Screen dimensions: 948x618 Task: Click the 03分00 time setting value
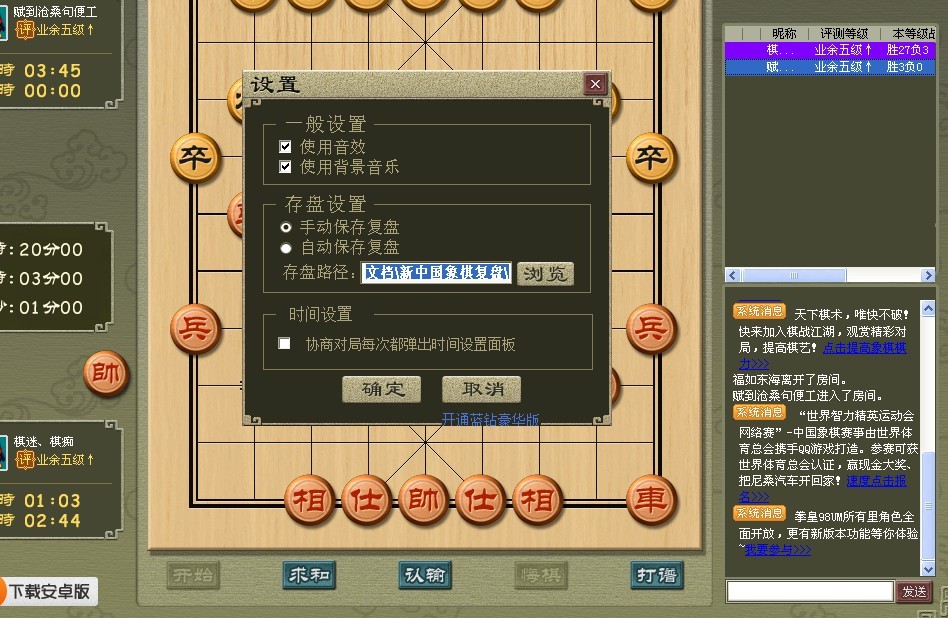[x=51, y=278]
